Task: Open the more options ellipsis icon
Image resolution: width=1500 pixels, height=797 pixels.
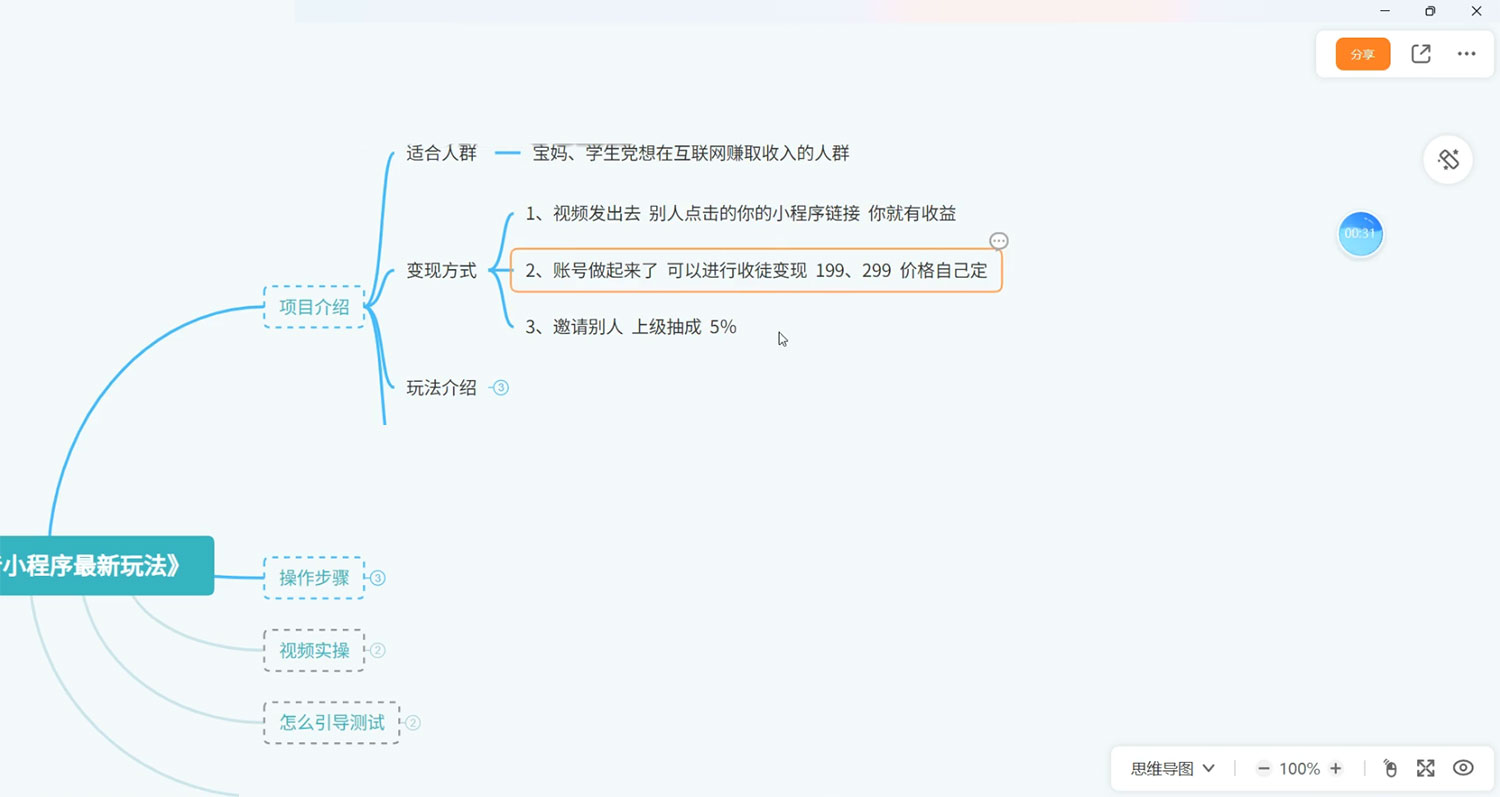Action: coord(1466,54)
